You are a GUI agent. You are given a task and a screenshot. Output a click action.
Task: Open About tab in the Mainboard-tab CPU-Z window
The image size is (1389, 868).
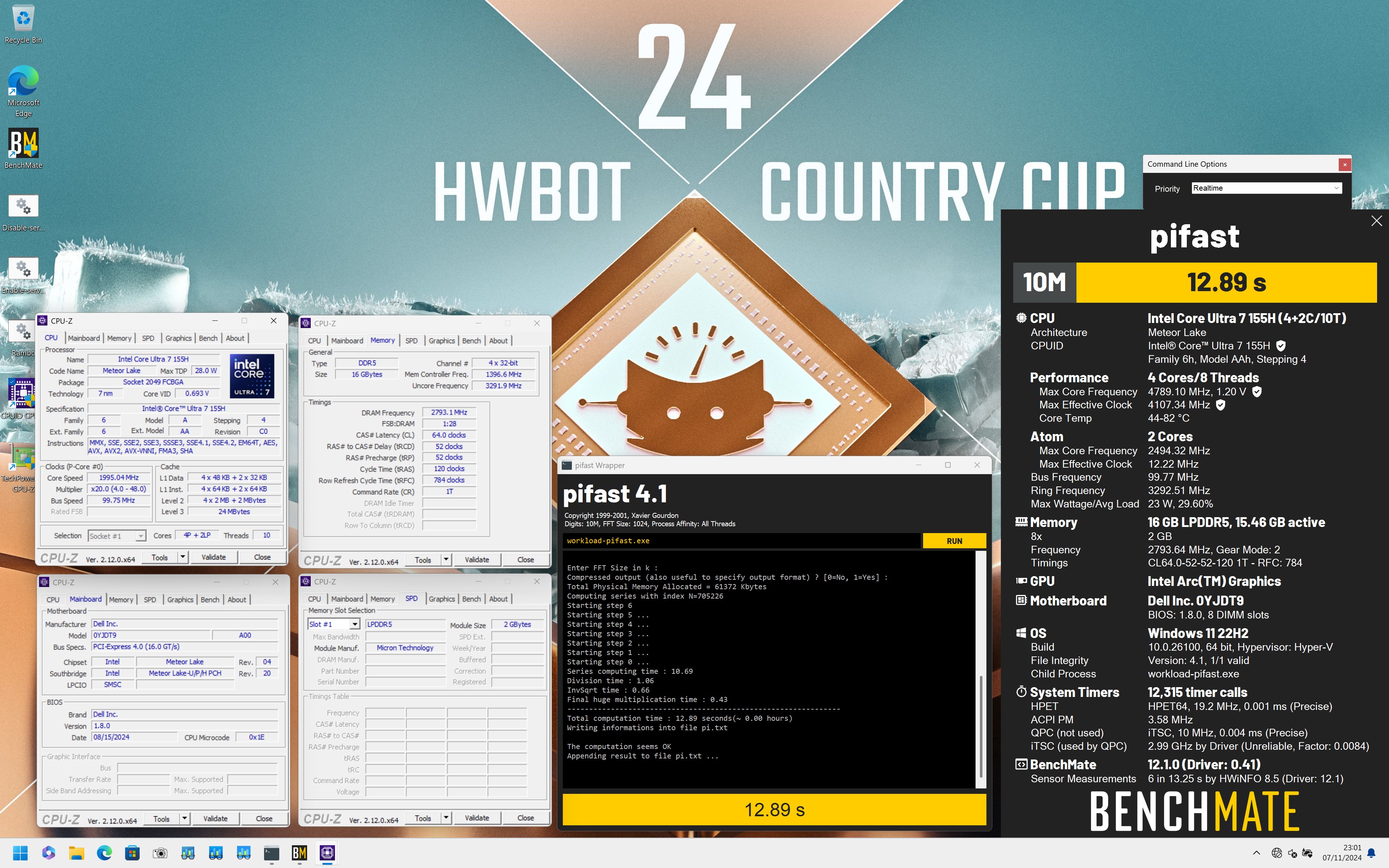tap(237, 599)
